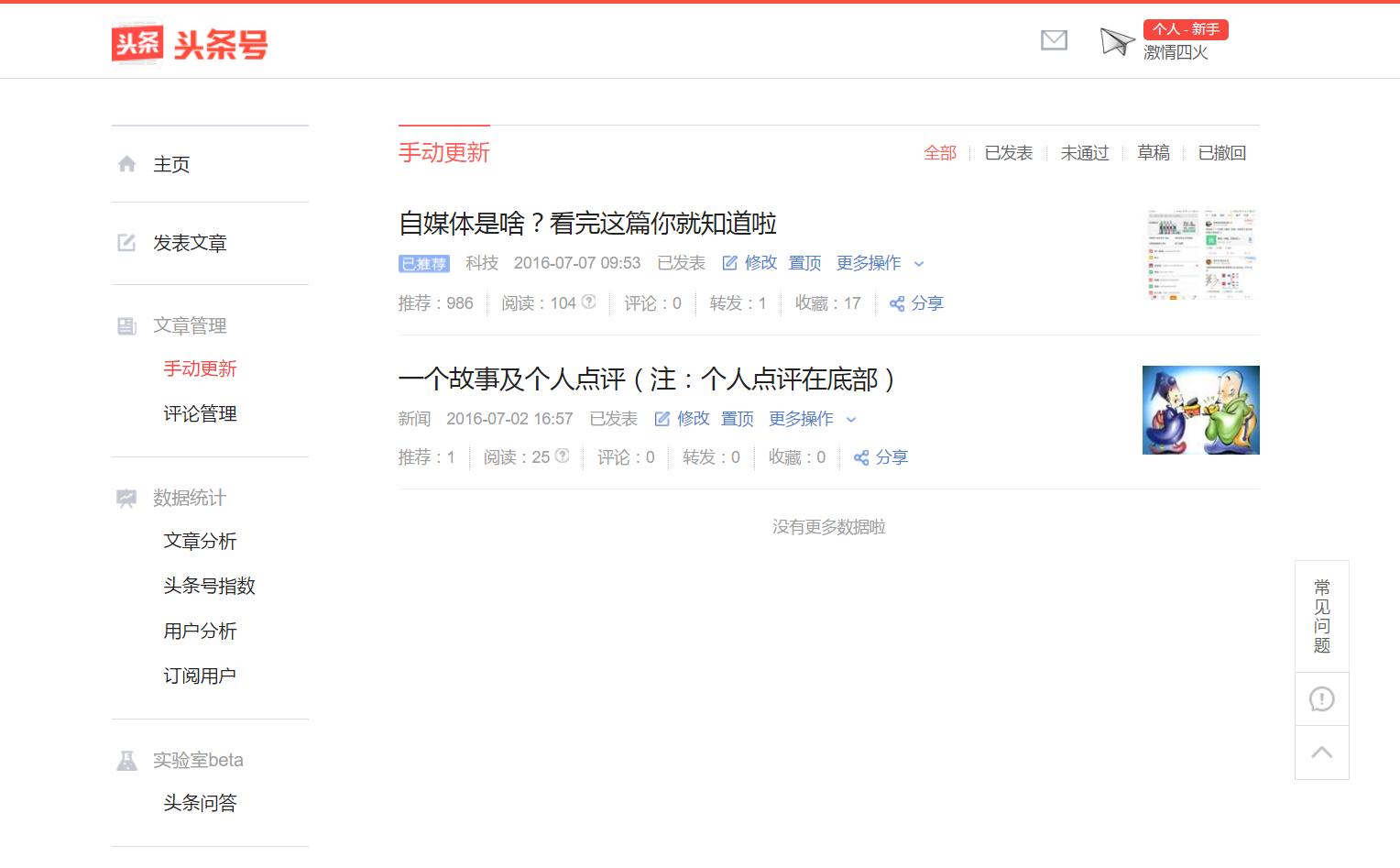Open the message envelope icon in header
The height and width of the screenshot is (868, 1400).
click(x=1054, y=40)
